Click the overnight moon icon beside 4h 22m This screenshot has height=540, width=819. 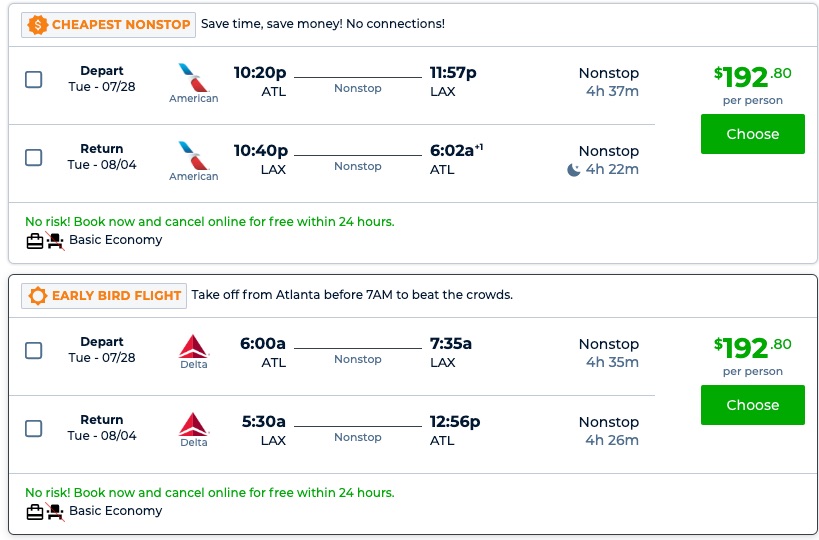tap(573, 170)
